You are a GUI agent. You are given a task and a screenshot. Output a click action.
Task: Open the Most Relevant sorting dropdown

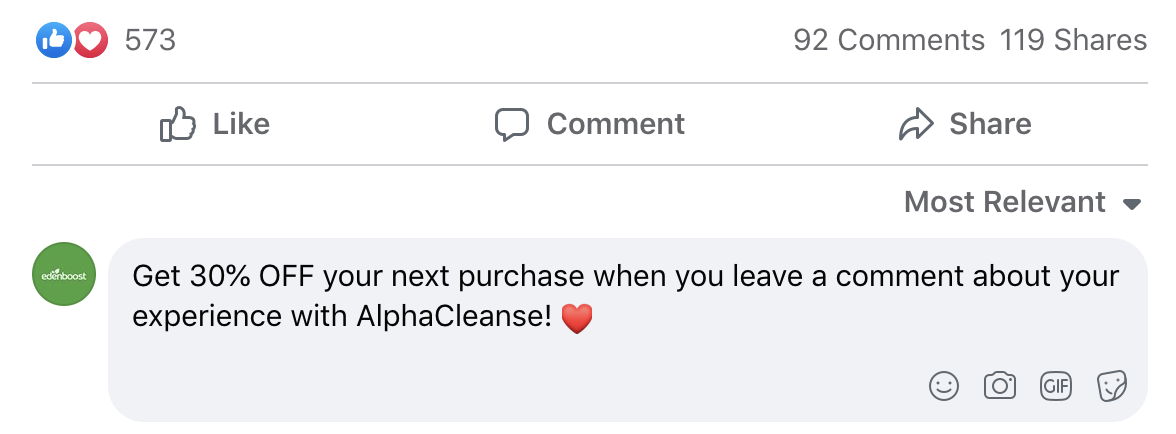pyautogui.click(x=1004, y=202)
